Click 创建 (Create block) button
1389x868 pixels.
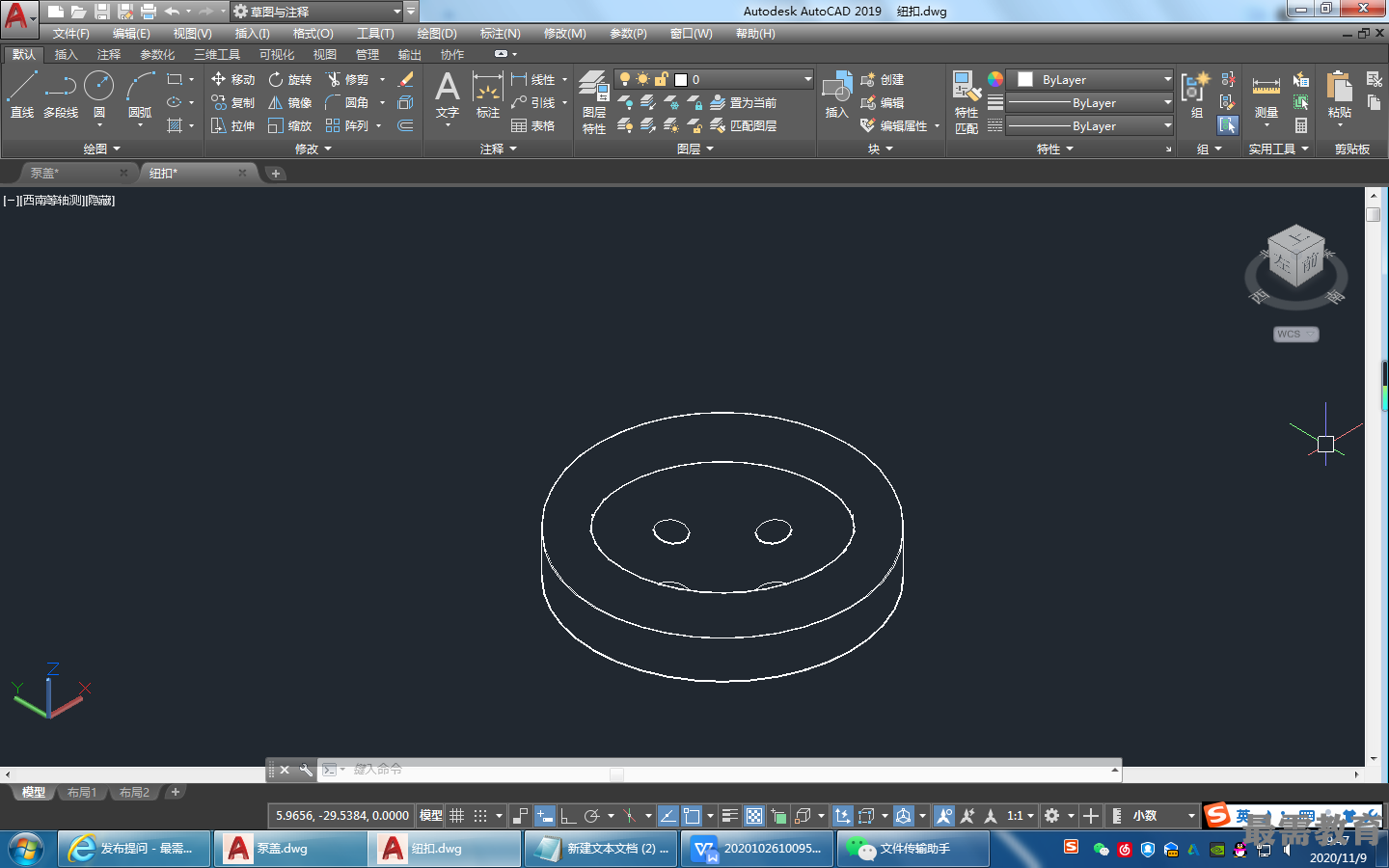882,79
